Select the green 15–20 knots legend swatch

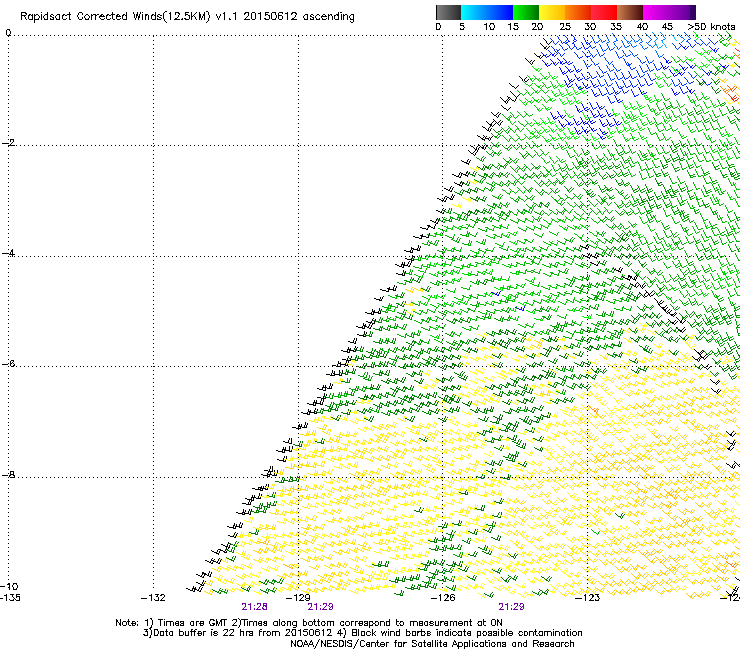[x=526, y=12]
